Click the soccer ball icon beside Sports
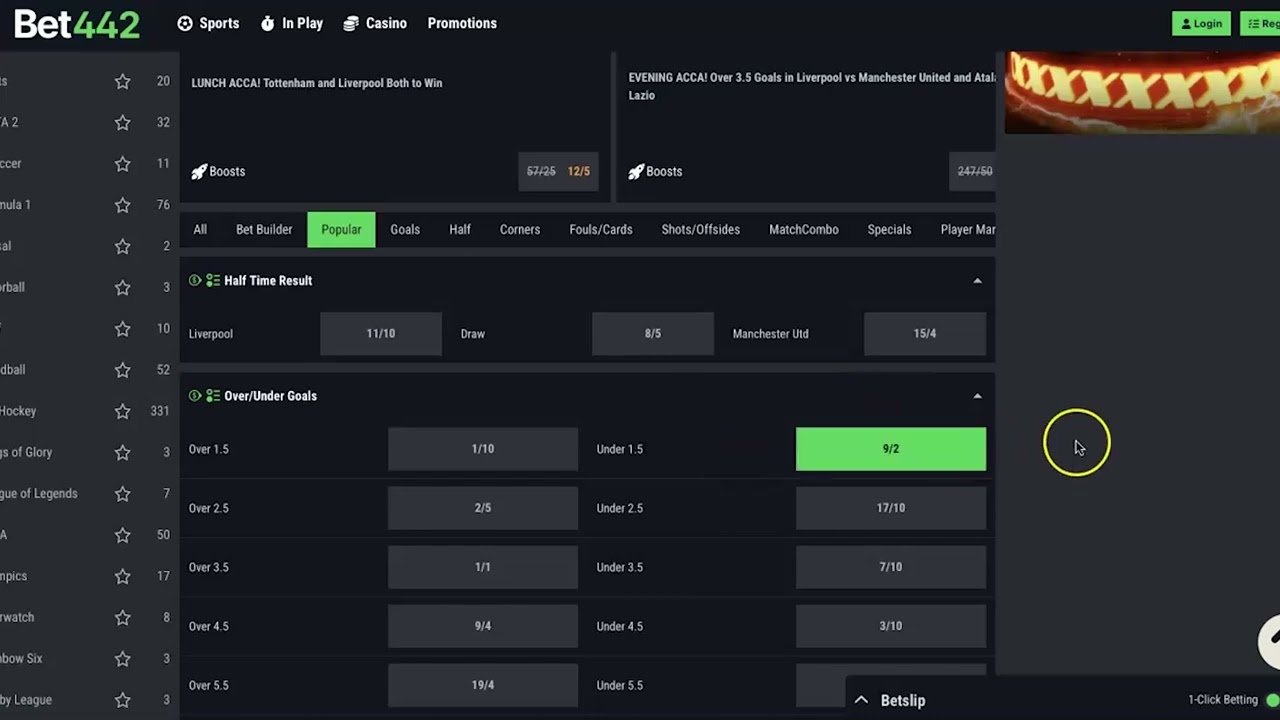 pyautogui.click(x=185, y=23)
